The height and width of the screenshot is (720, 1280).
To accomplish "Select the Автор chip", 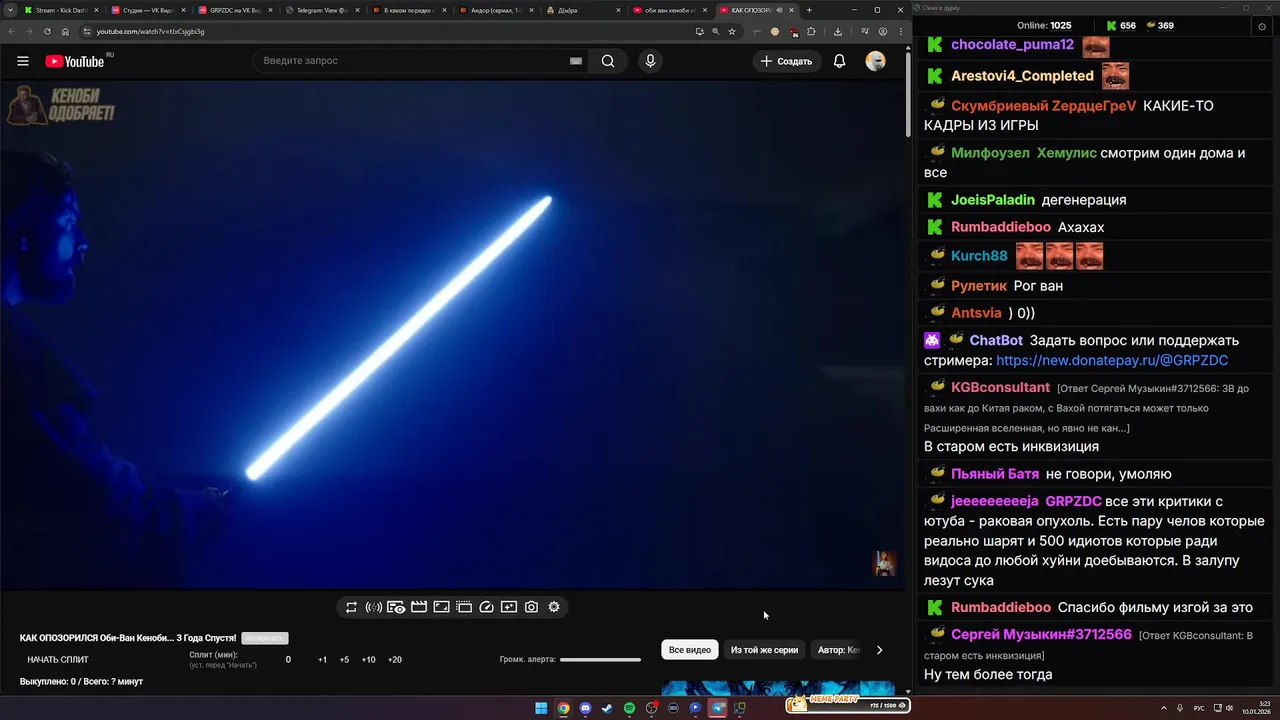I will (838, 650).
